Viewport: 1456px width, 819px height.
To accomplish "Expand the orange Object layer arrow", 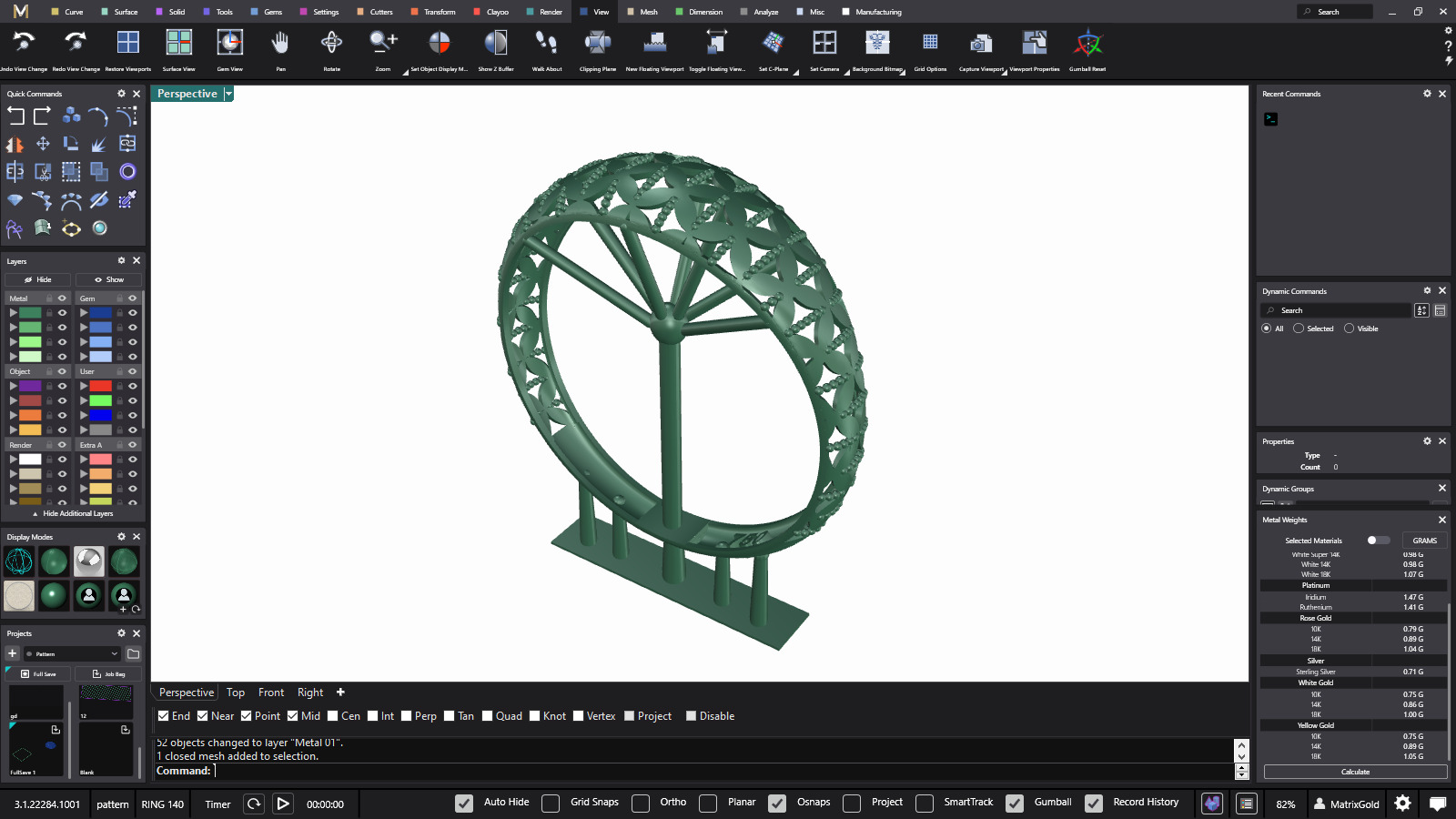I will click(x=13, y=415).
